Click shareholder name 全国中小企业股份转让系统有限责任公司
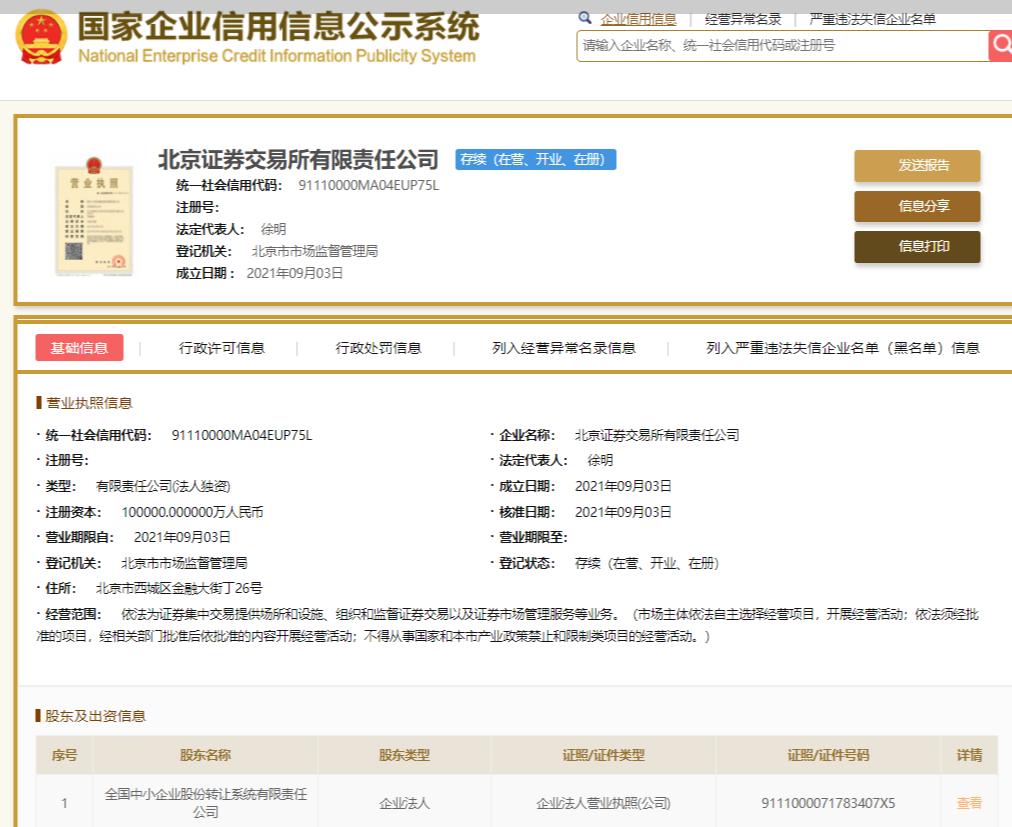Image resolution: width=1012 pixels, height=827 pixels. (x=205, y=803)
